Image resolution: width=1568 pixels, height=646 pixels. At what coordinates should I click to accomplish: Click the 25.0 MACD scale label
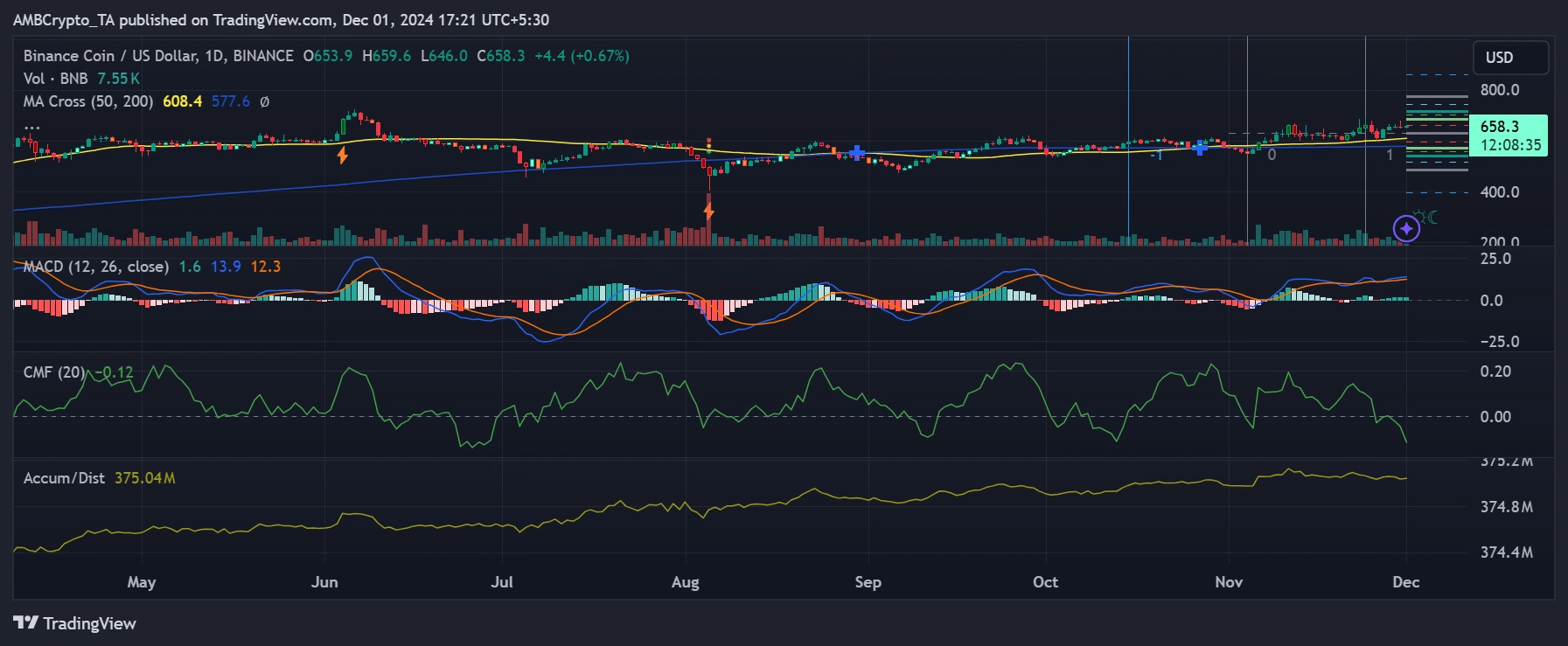(1495, 259)
